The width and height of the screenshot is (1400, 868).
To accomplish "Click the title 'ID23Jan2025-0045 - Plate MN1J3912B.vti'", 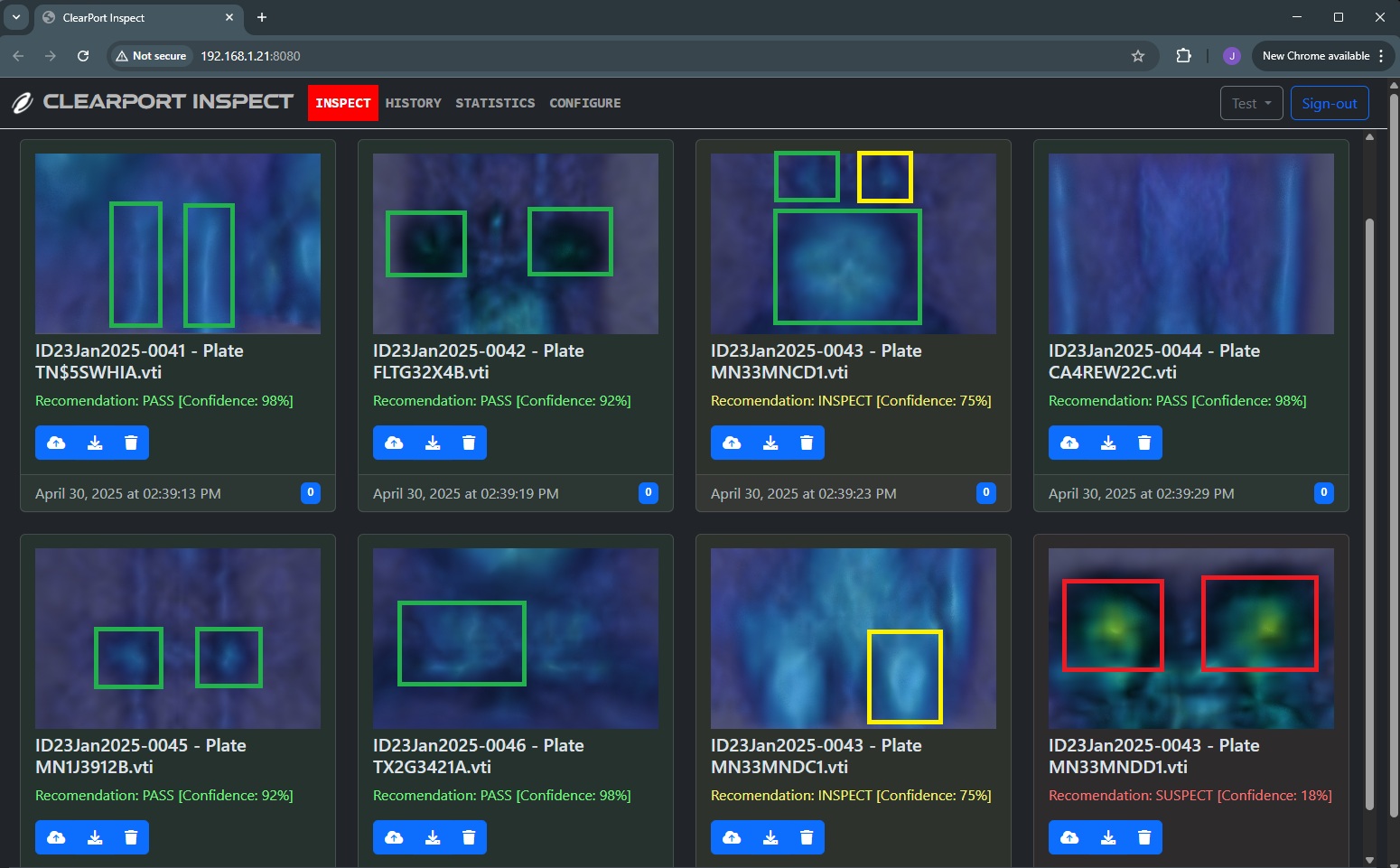I will pyautogui.click(x=141, y=756).
